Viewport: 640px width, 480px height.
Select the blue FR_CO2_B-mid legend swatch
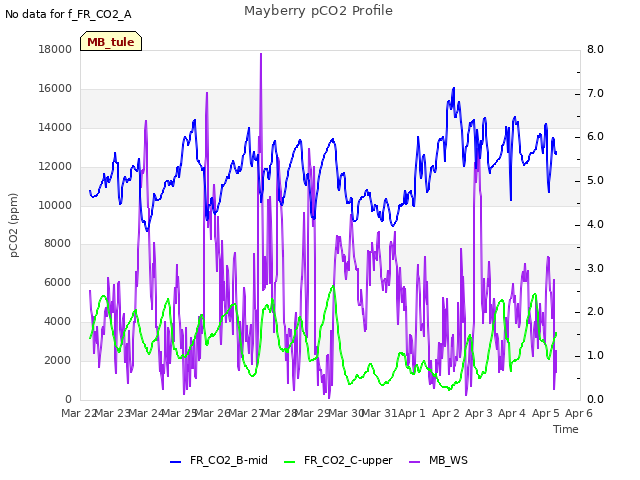(x=176, y=462)
